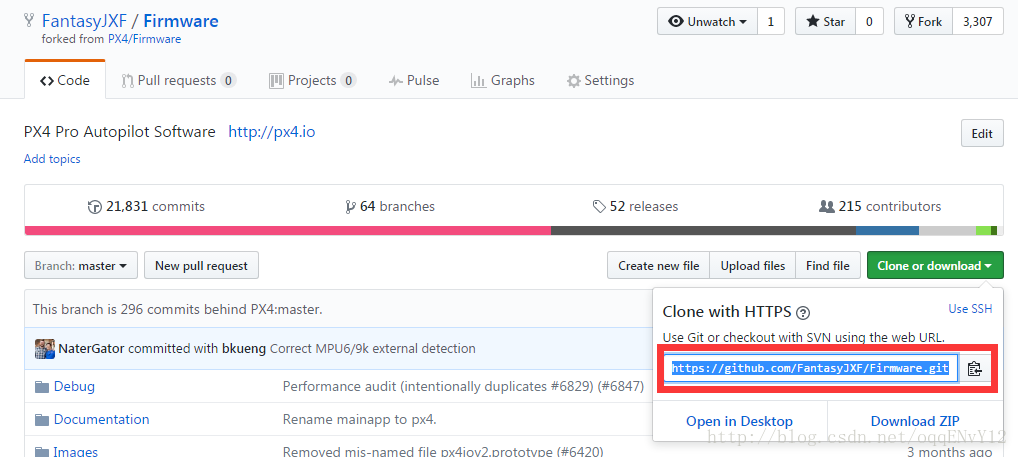This screenshot has width=1018, height=457.
Task: Open the Pull requests tab
Action: click(x=179, y=80)
